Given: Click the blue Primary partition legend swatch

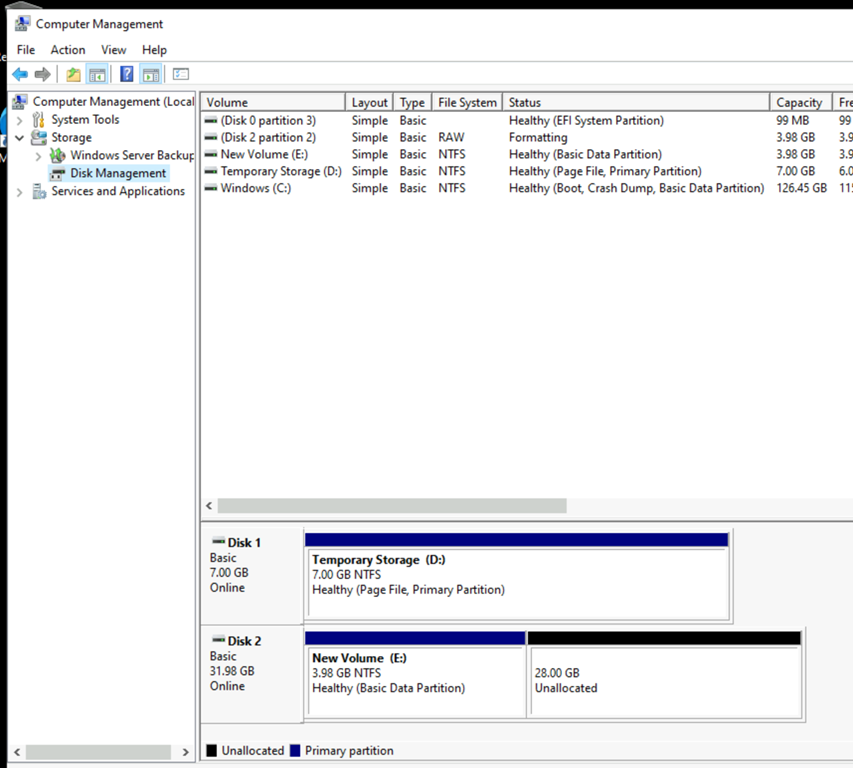Looking at the screenshot, I should (294, 751).
